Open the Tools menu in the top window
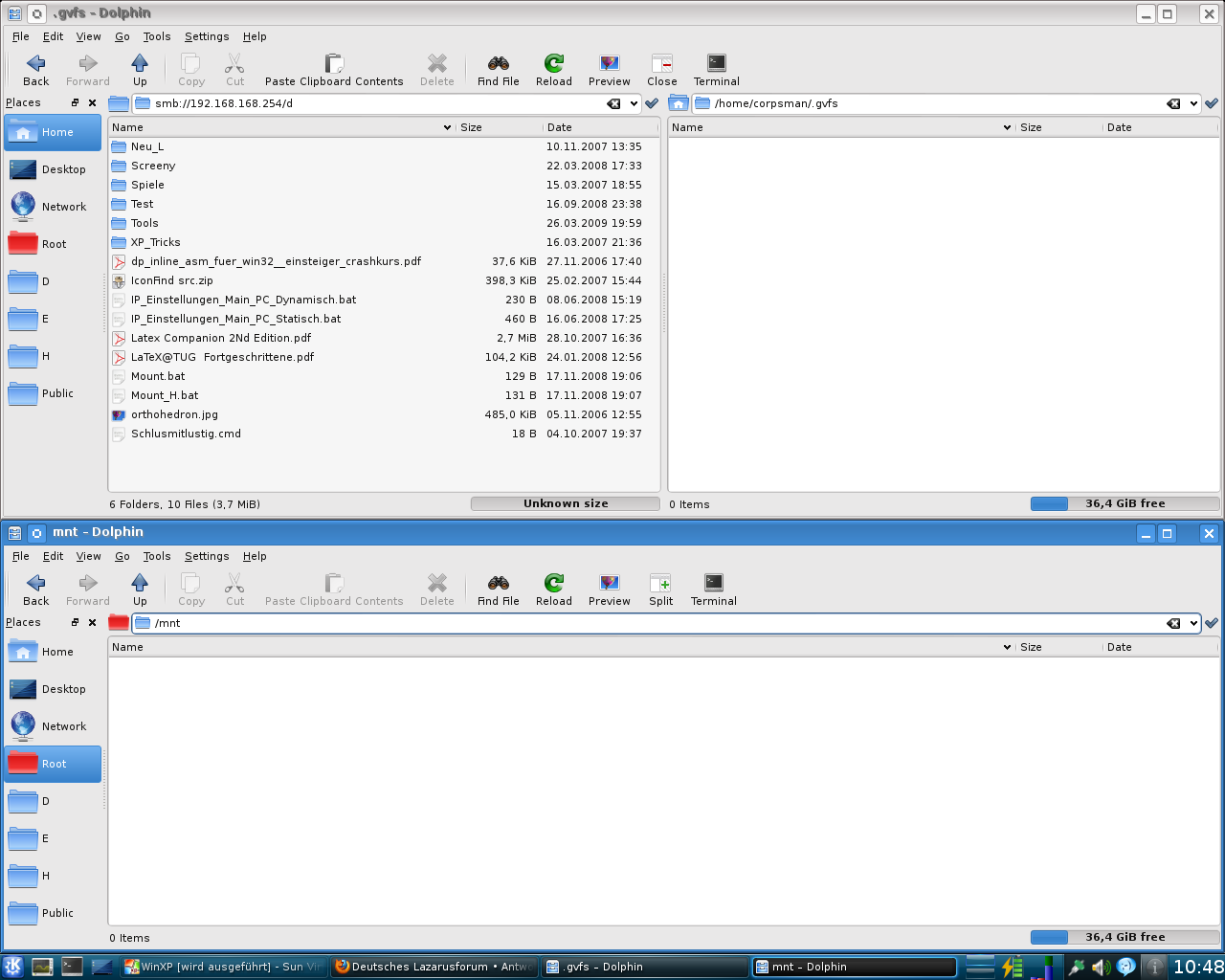 [157, 36]
